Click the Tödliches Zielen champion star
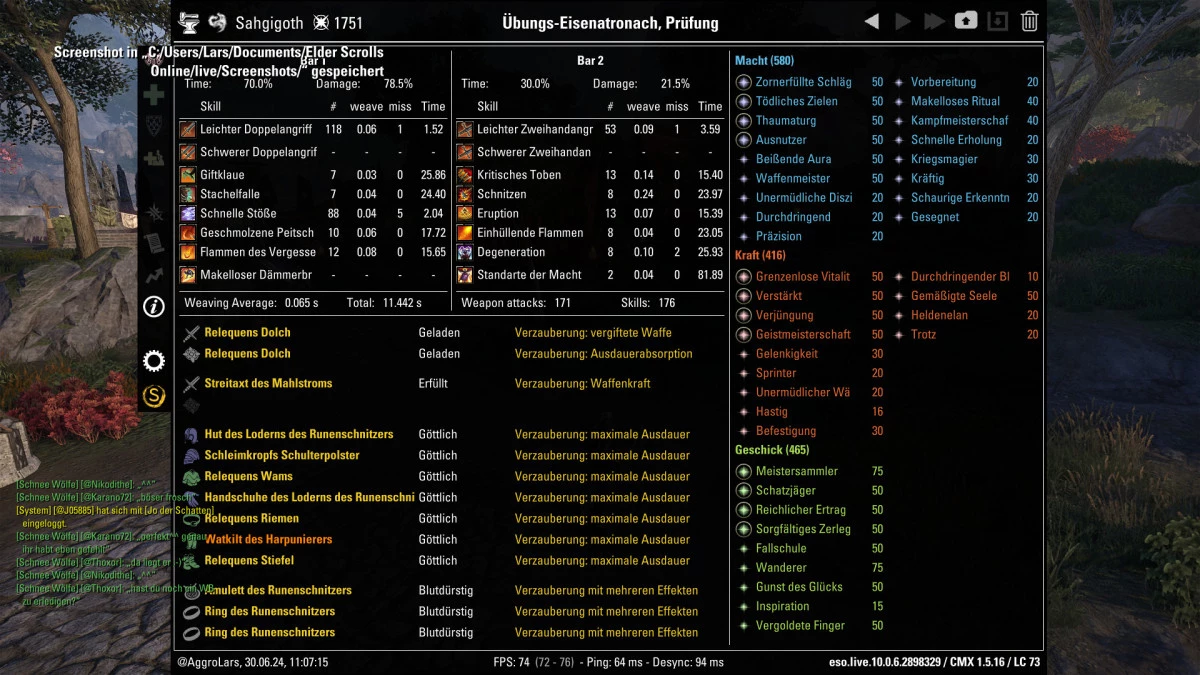The height and width of the screenshot is (675, 1200). pyautogui.click(x=743, y=101)
